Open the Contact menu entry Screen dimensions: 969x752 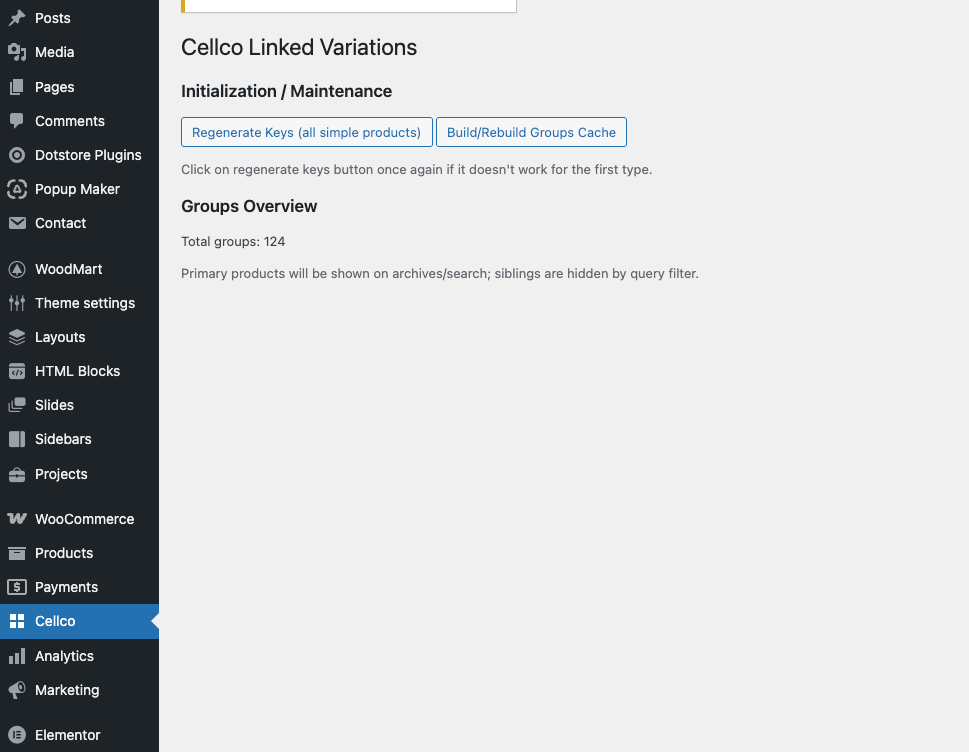(80, 223)
